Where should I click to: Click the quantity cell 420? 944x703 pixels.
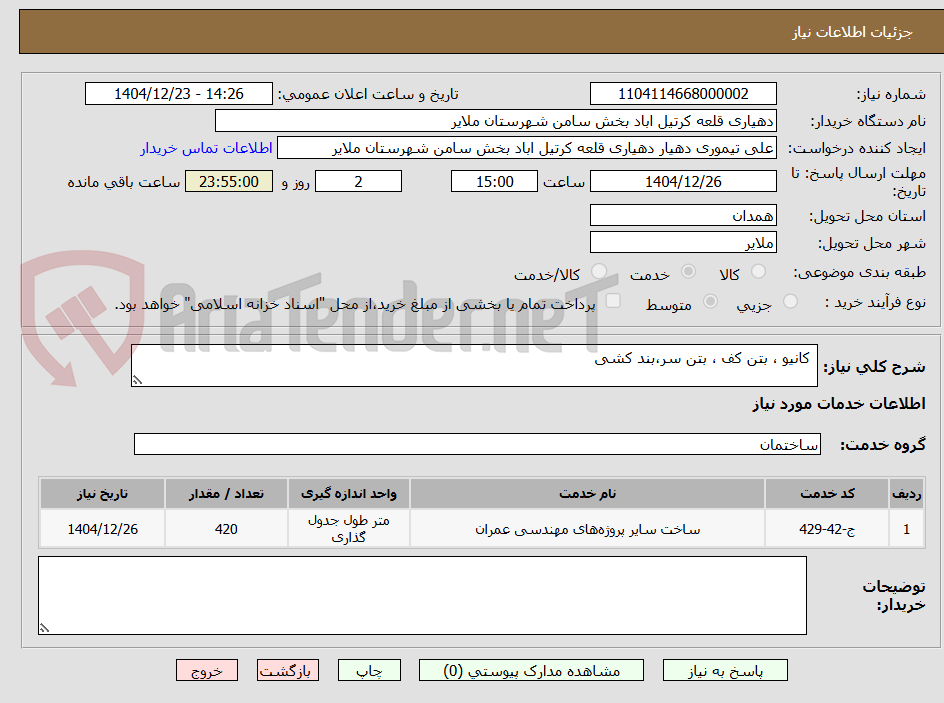coord(226,529)
